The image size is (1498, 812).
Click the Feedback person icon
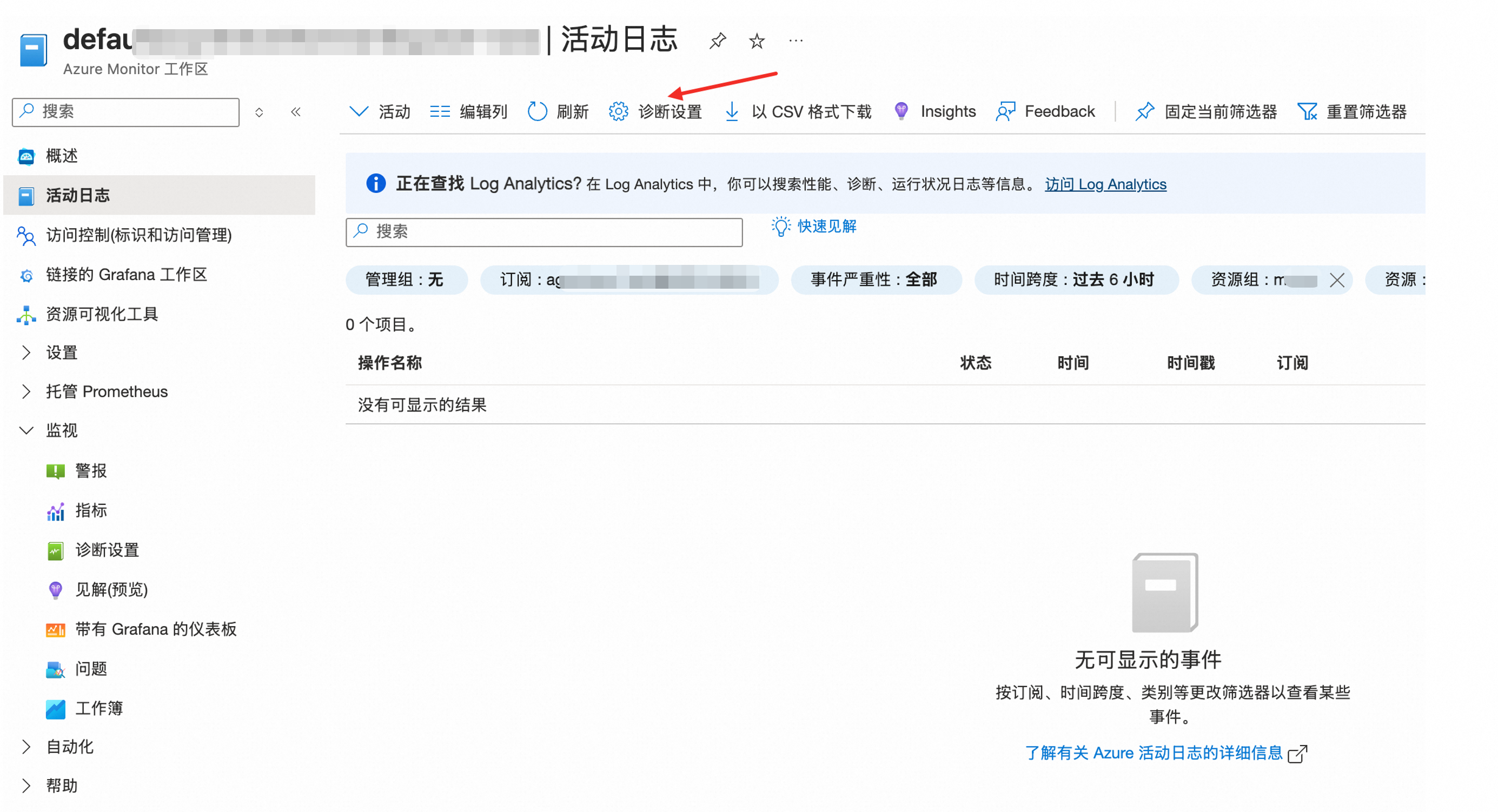pos(1005,111)
